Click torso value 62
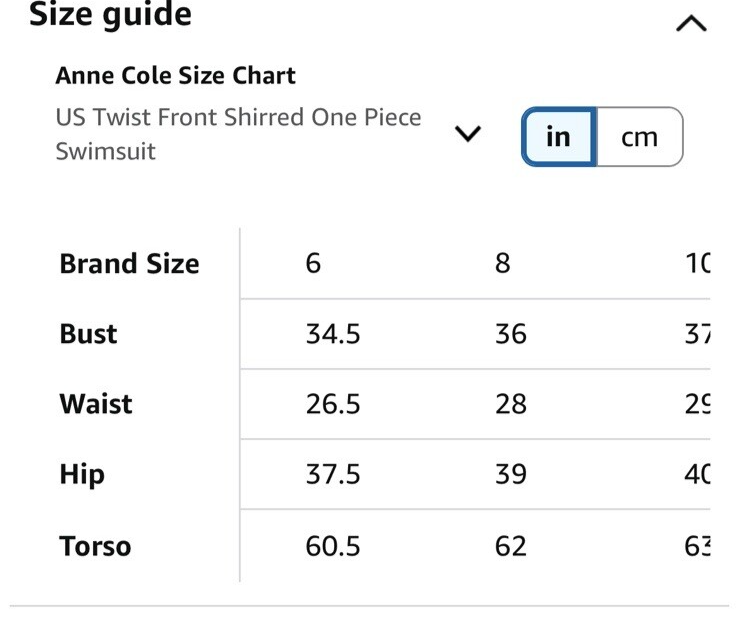 coord(510,546)
